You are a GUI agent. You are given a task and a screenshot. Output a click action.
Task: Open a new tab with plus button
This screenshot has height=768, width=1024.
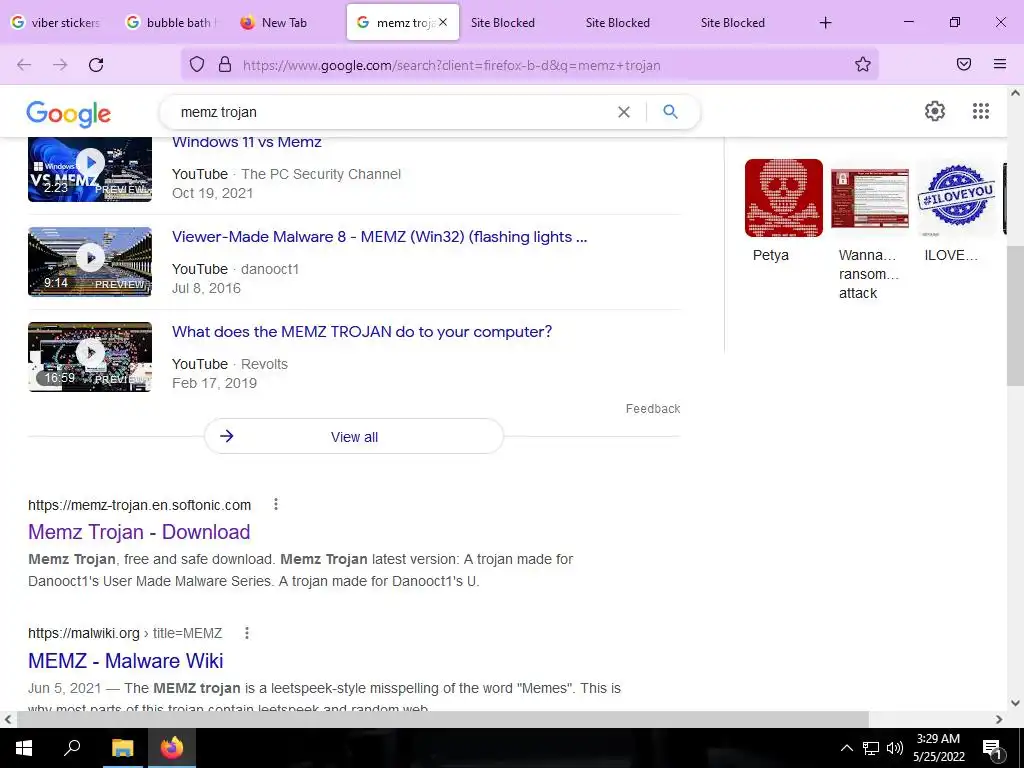tap(825, 23)
